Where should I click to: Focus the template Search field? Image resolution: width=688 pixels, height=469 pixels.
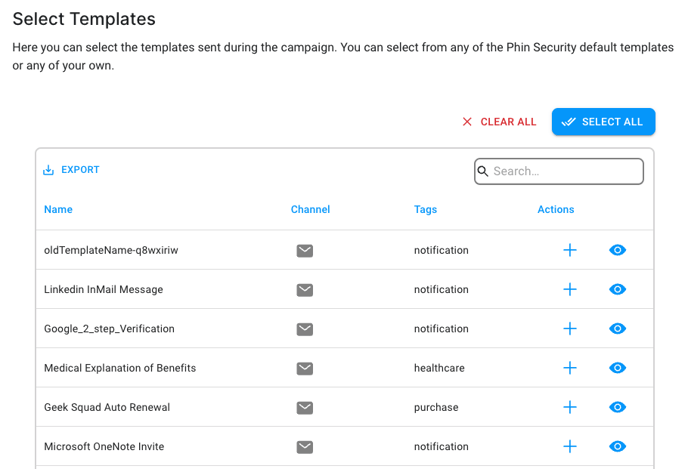pyautogui.click(x=559, y=171)
